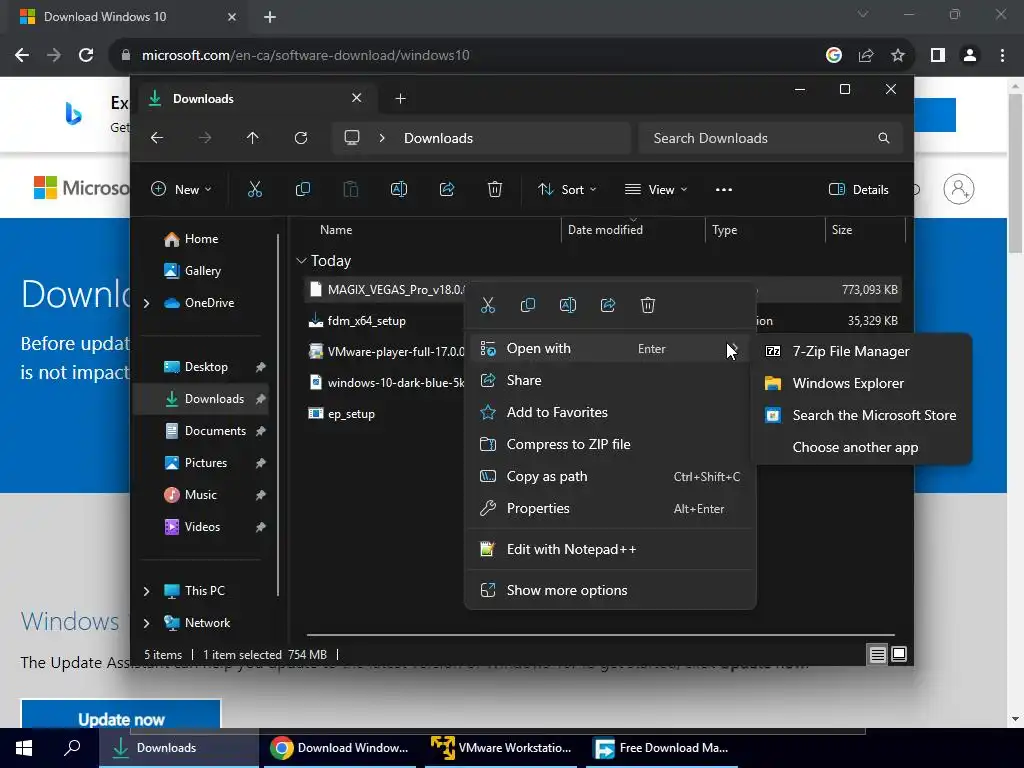The width and height of the screenshot is (1024, 768).
Task: Click breadcrumb chevron before Downloads
Action: tap(382, 138)
